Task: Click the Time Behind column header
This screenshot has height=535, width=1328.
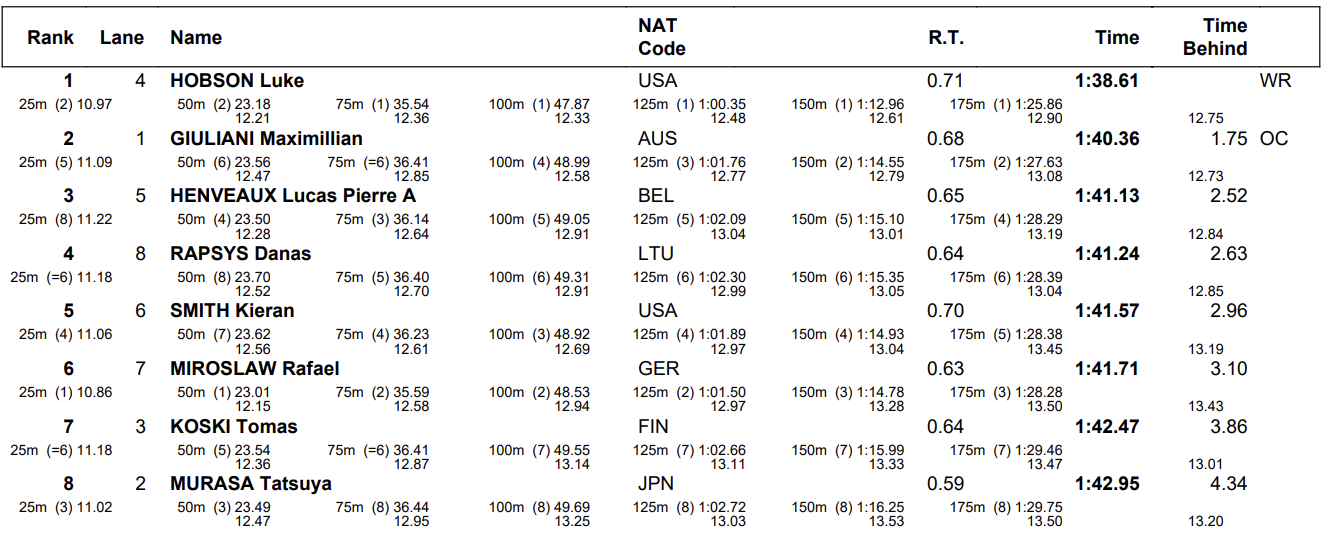Action: tap(1215, 37)
